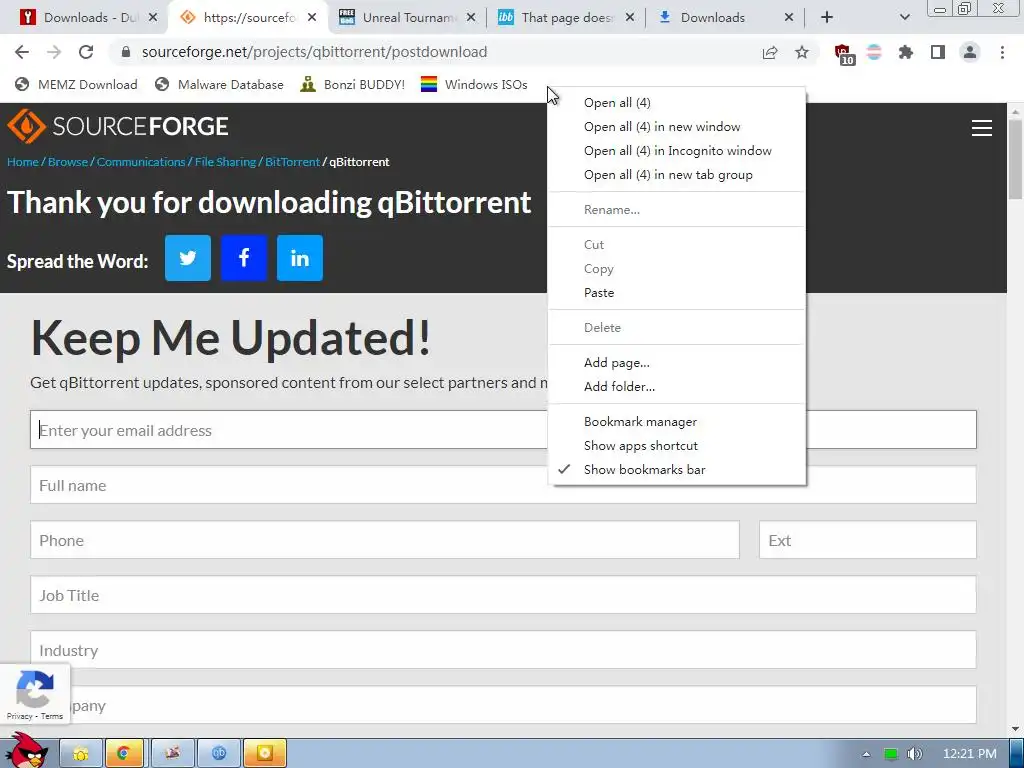The width and height of the screenshot is (1024, 768).
Task: Open Bookmark manager from menu
Action: click(677, 422)
